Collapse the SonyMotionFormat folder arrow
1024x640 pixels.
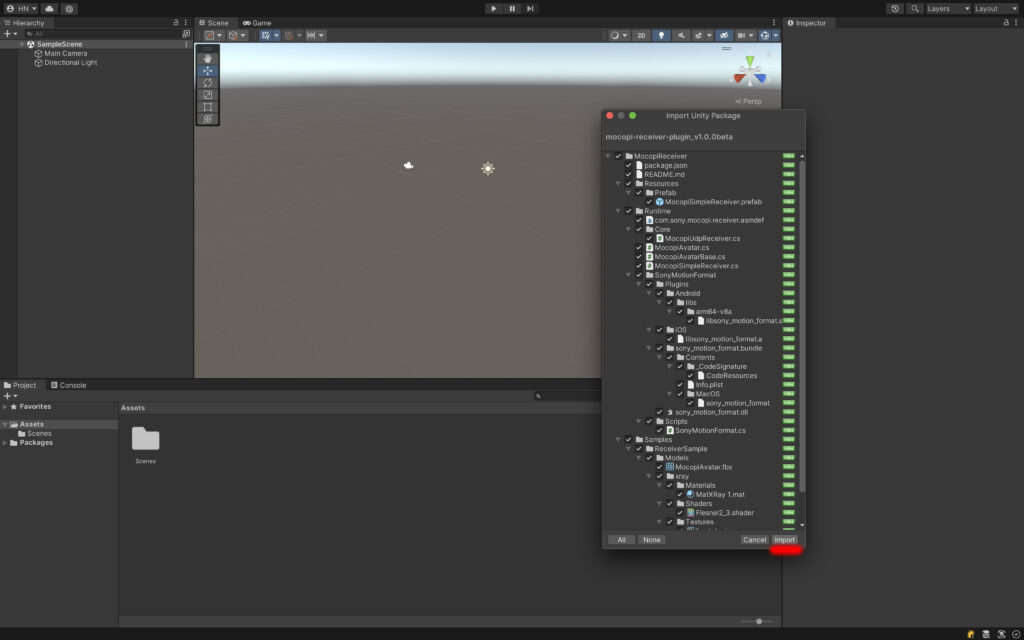(x=629, y=275)
